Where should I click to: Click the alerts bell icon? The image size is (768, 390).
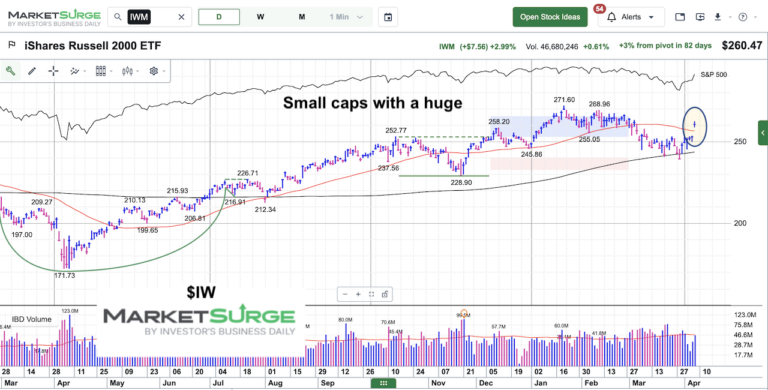[611, 18]
